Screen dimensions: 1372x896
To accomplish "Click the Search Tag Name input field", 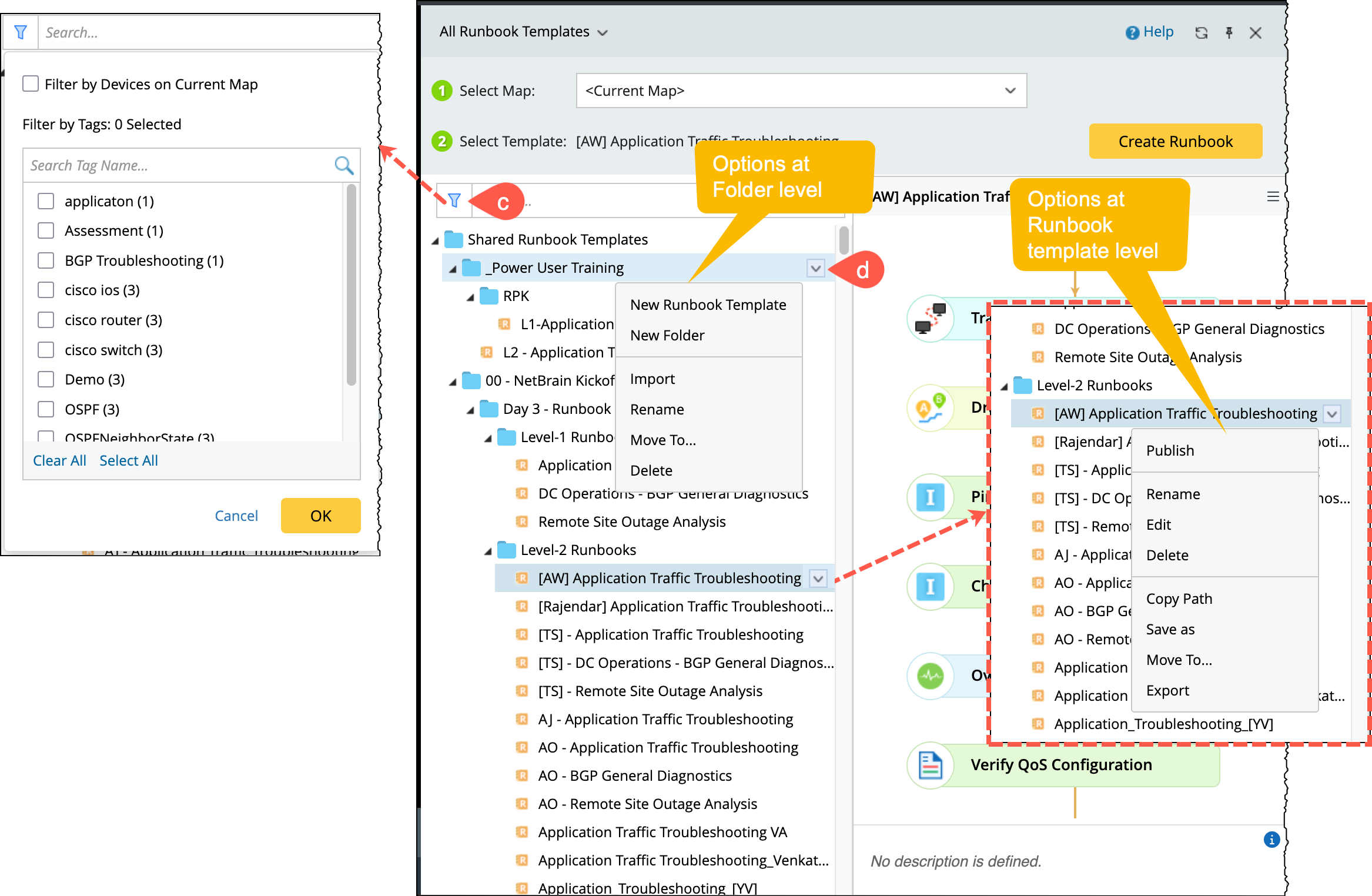I will point(176,165).
